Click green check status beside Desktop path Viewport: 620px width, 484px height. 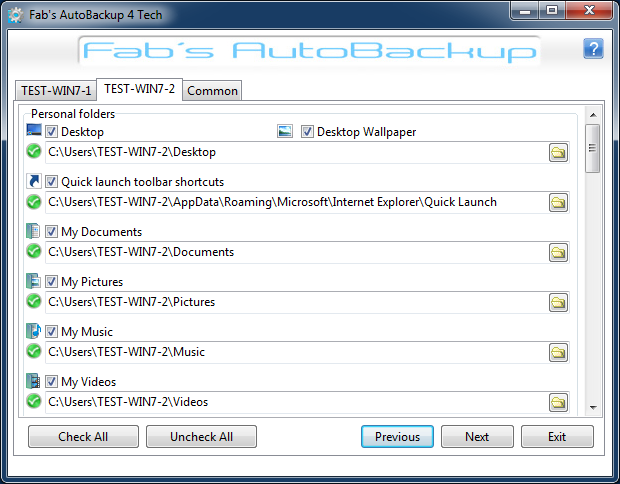(x=34, y=151)
